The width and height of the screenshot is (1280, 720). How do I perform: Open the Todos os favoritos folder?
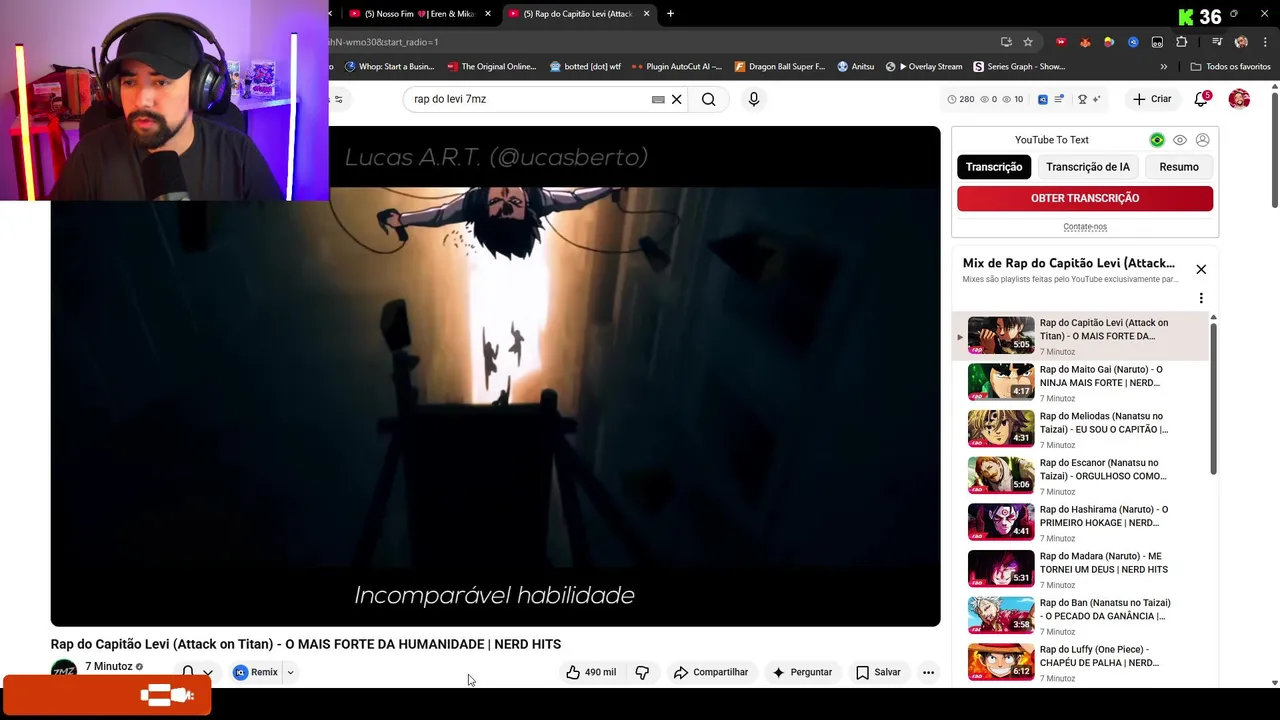click(x=1230, y=67)
